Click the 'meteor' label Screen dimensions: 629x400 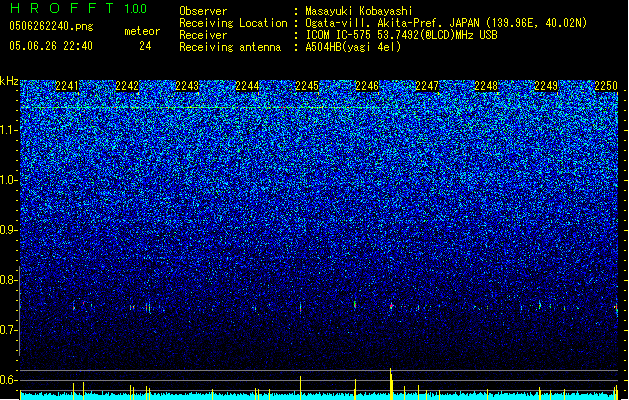click(x=142, y=31)
